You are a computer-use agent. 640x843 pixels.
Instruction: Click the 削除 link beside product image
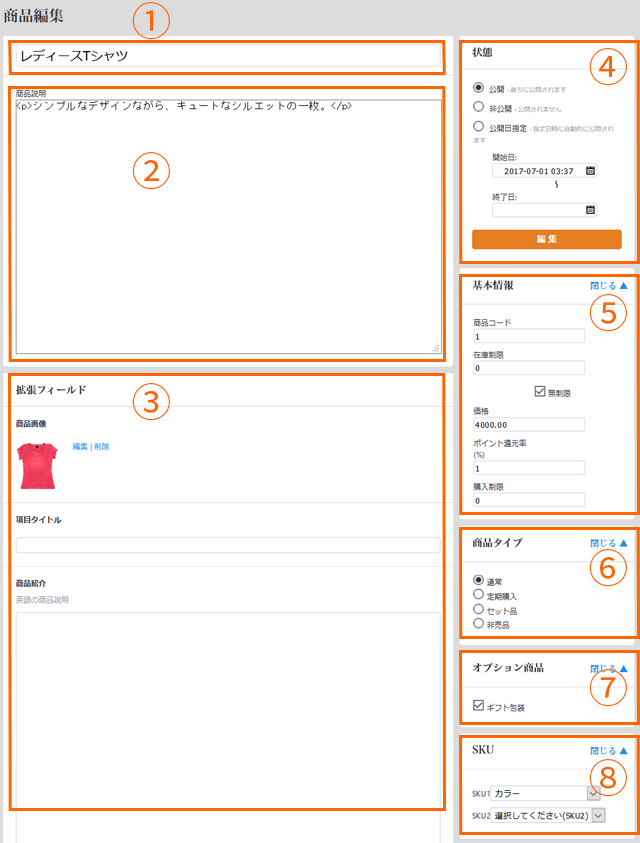coord(101,446)
